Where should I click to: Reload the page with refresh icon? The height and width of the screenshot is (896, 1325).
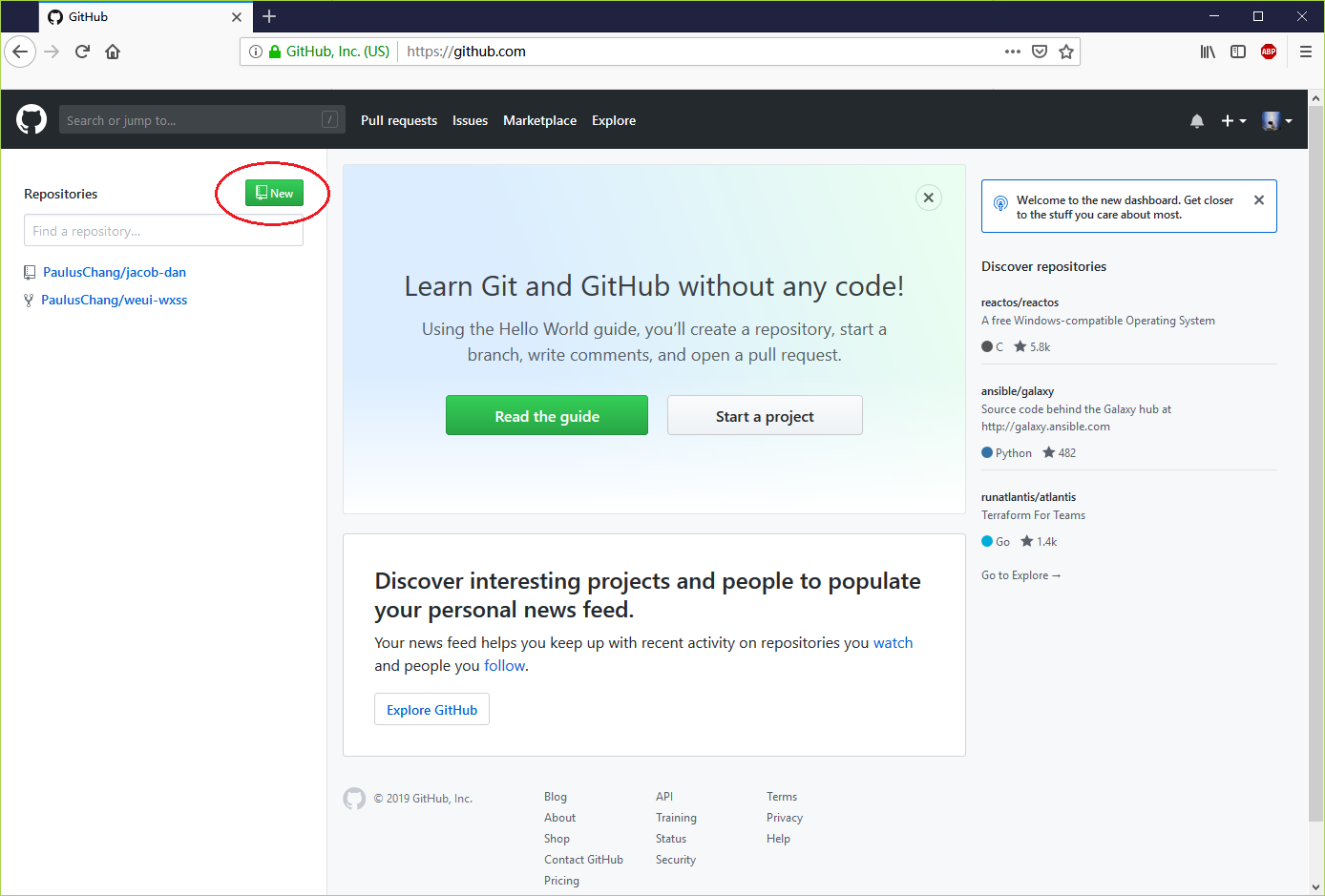[x=82, y=52]
